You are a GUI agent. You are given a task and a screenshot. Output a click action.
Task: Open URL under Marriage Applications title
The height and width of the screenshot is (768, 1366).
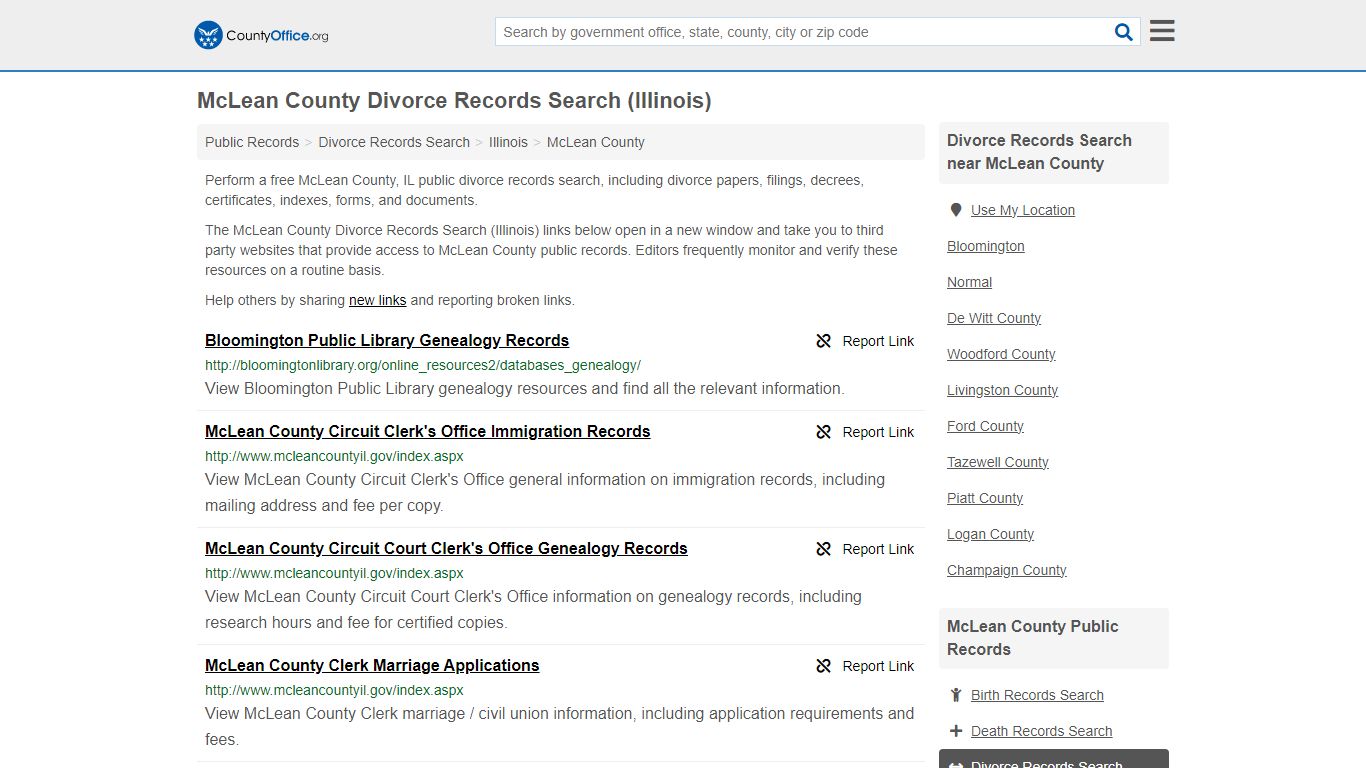pyautogui.click(x=334, y=690)
